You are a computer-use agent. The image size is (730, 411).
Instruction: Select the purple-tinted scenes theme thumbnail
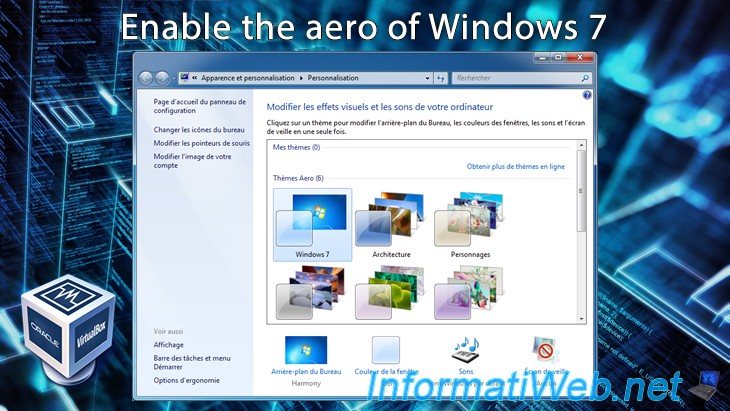click(x=469, y=292)
